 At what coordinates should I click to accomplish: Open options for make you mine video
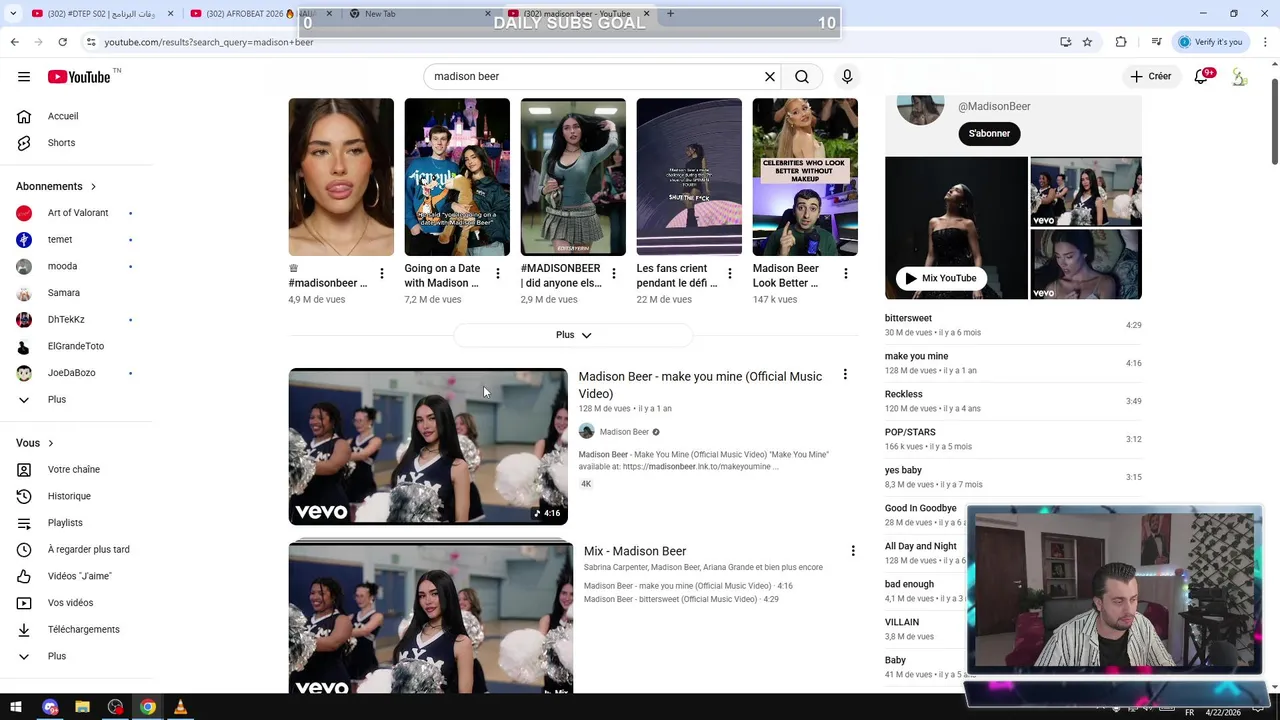tap(845, 374)
